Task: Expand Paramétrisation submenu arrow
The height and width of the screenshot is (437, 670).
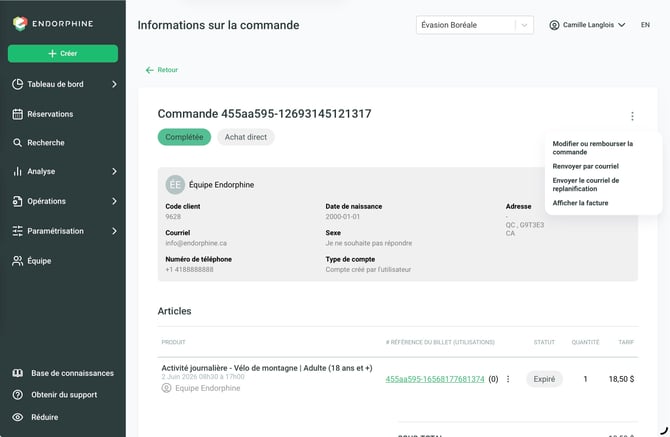Action: click(x=114, y=231)
